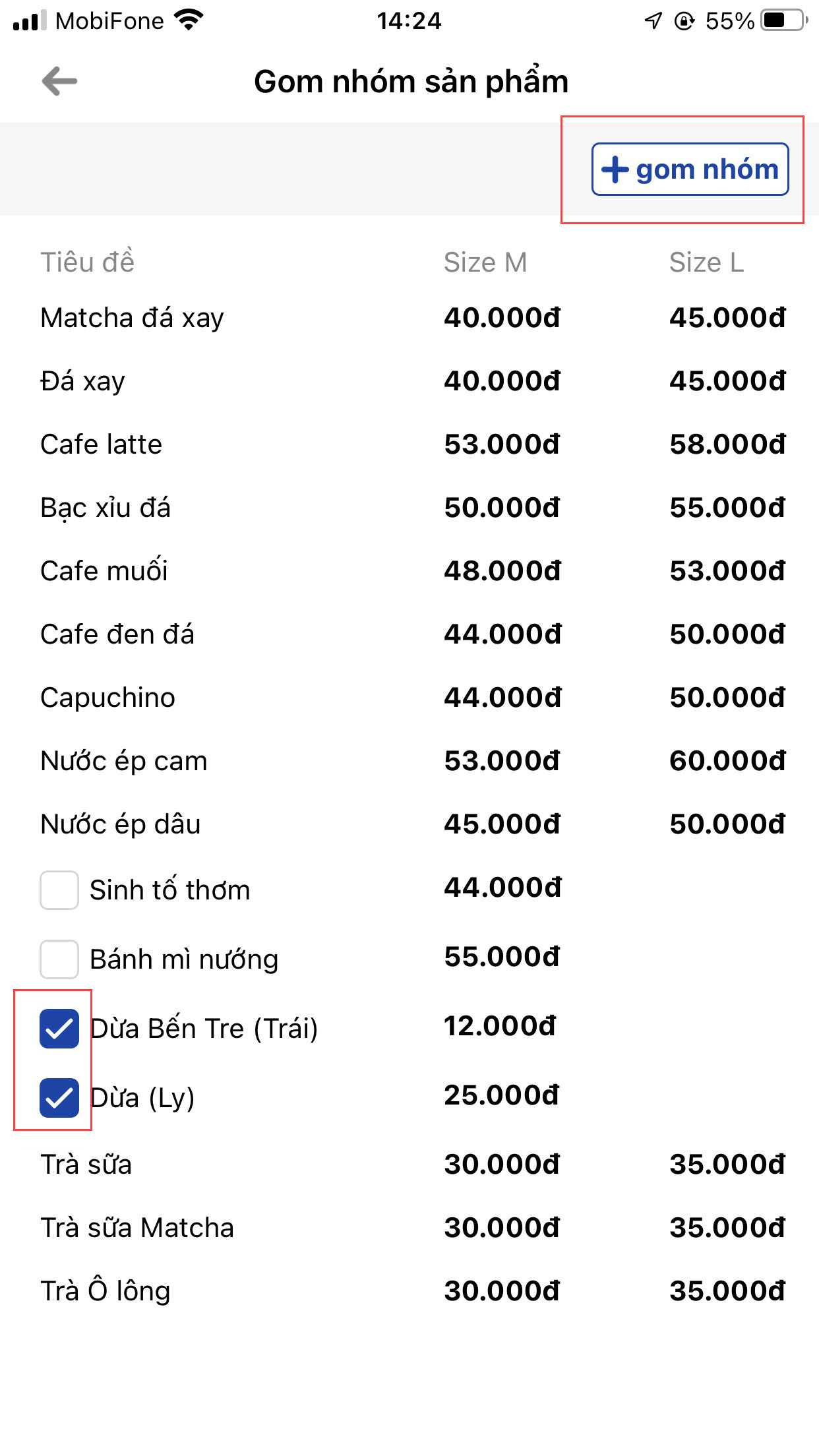
Task: Deselect the Dừa (Ly) checkbox
Action: [59, 1098]
